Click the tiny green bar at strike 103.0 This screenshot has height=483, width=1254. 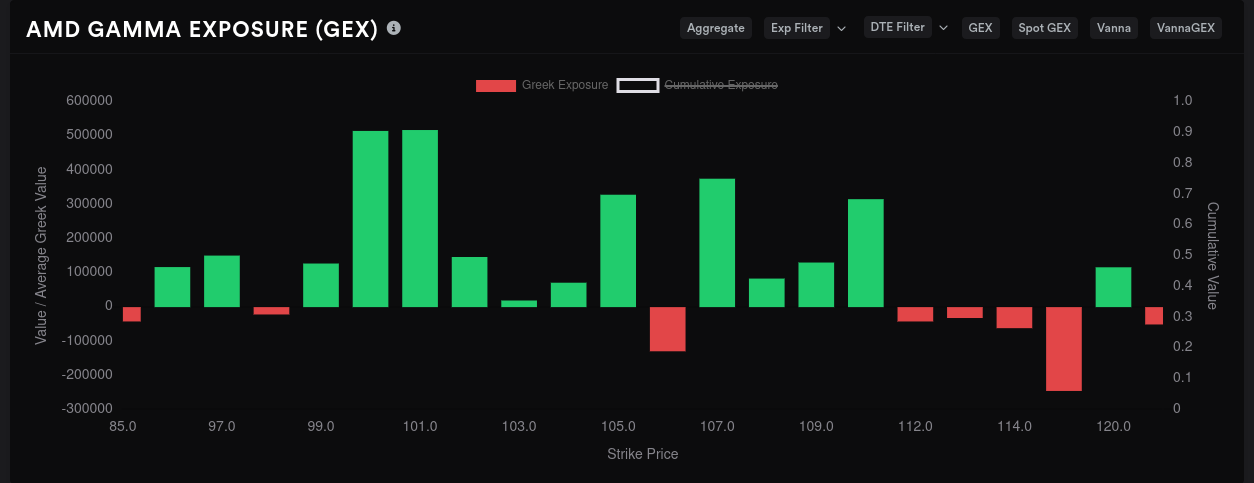click(519, 303)
